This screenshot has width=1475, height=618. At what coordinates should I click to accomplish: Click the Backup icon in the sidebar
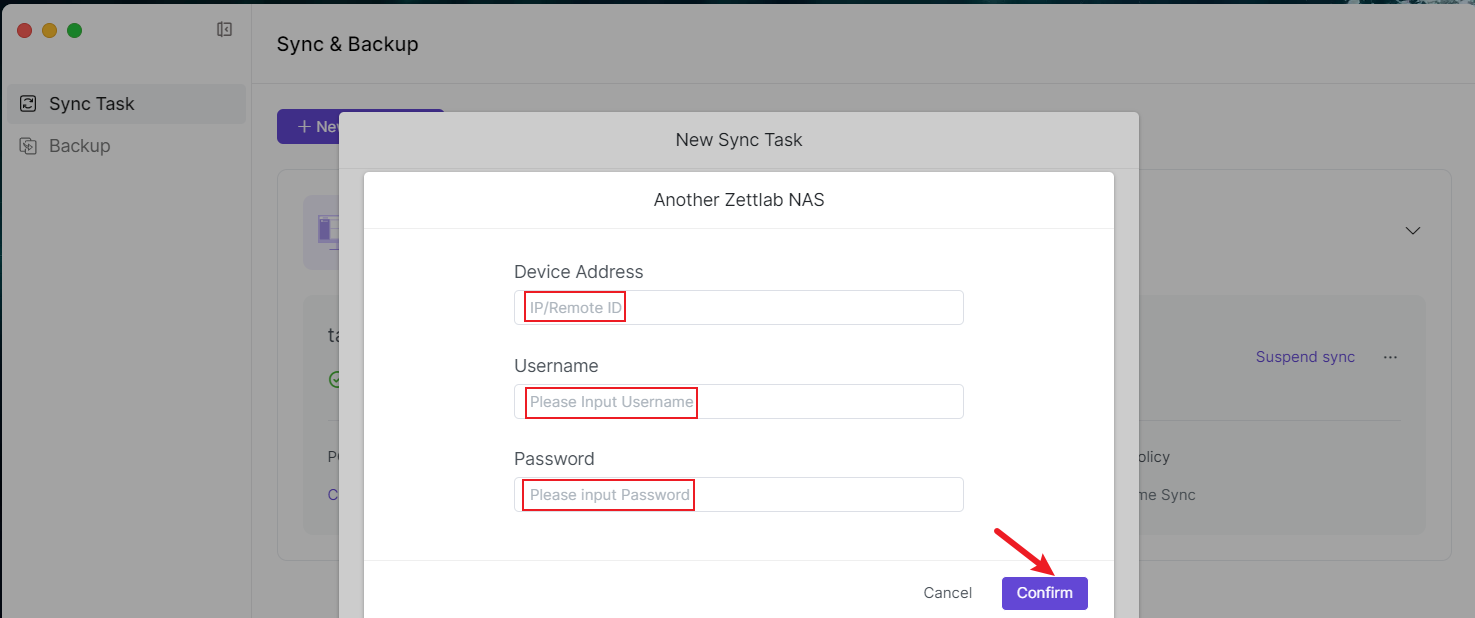click(x=28, y=146)
